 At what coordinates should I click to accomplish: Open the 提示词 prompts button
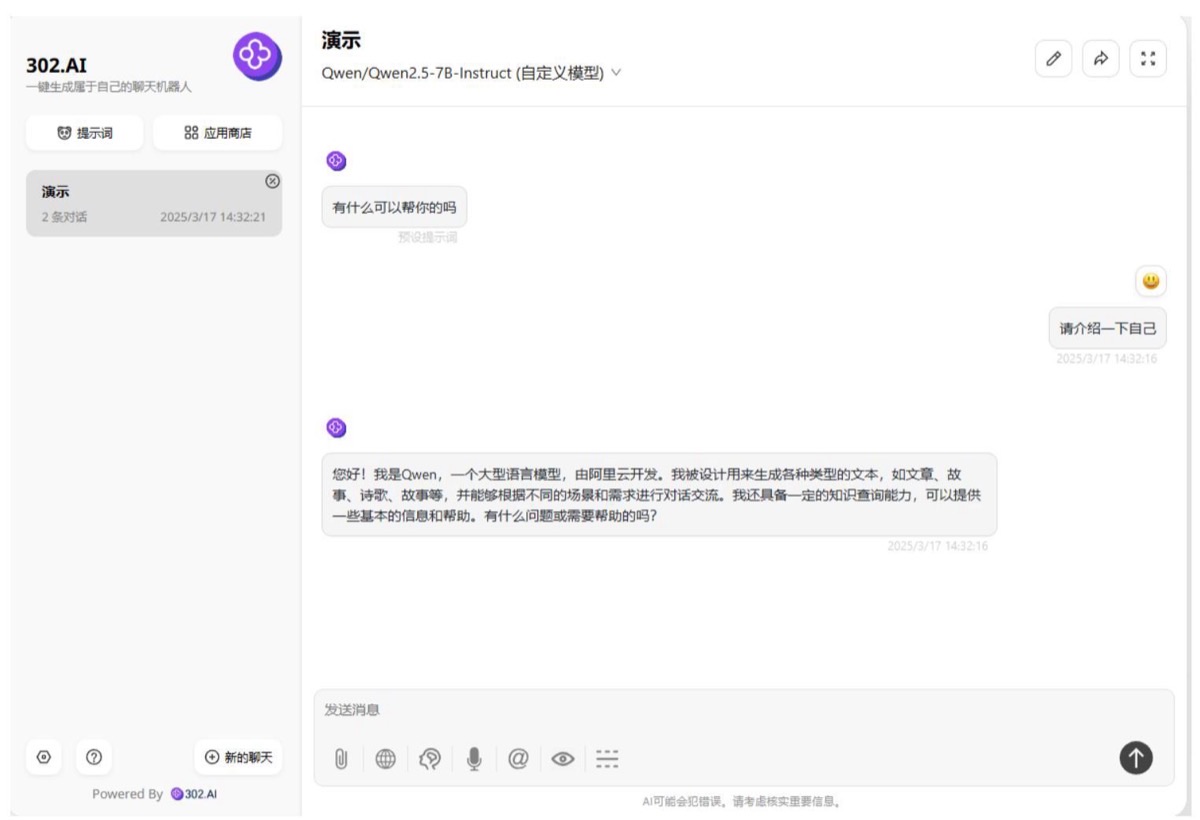point(85,133)
